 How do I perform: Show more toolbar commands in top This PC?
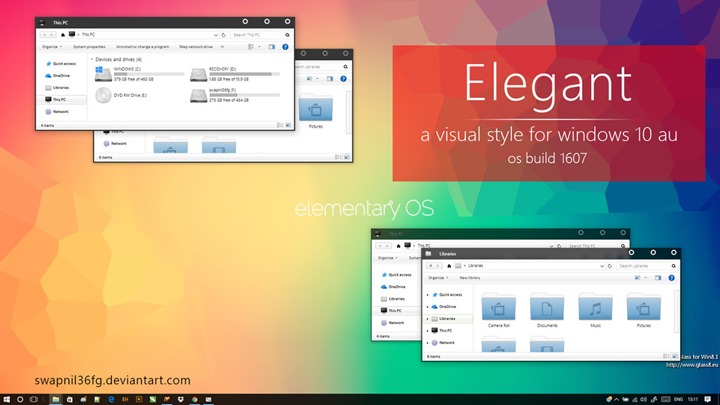(x=222, y=47)
